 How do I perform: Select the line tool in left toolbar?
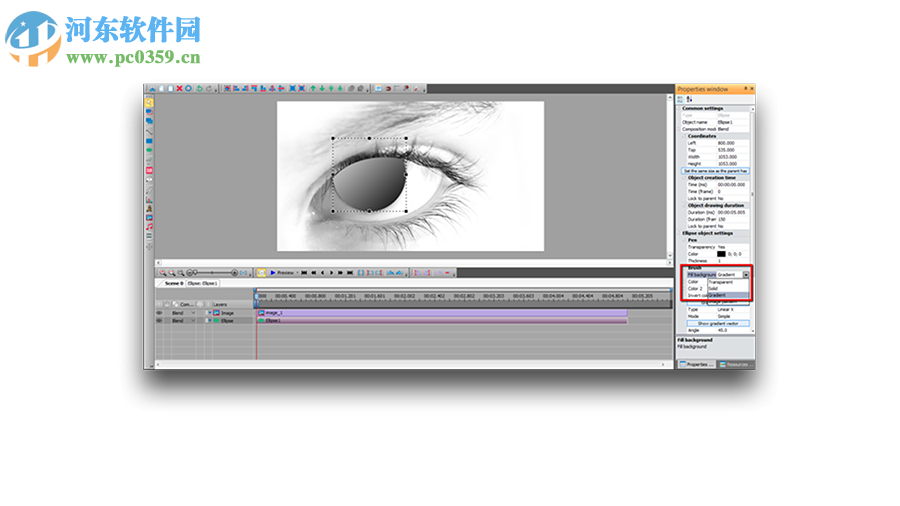[x=149, y=131]
